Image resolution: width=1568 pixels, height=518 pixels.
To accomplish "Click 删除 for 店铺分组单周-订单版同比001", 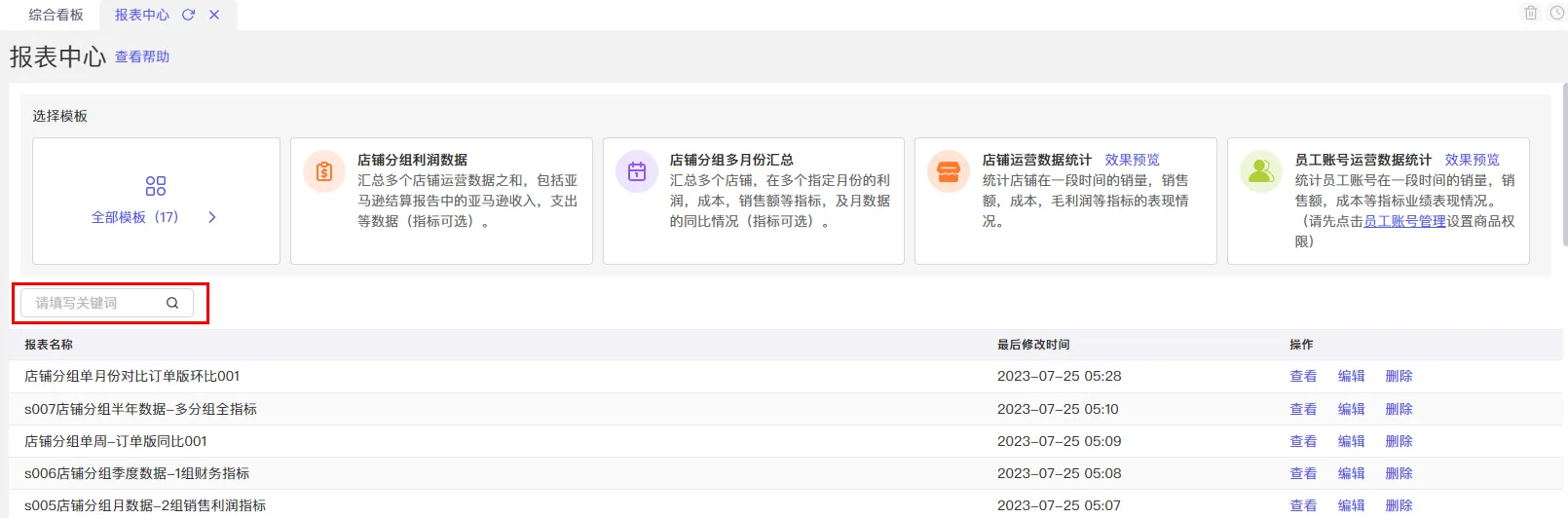I will [1399, 441].
